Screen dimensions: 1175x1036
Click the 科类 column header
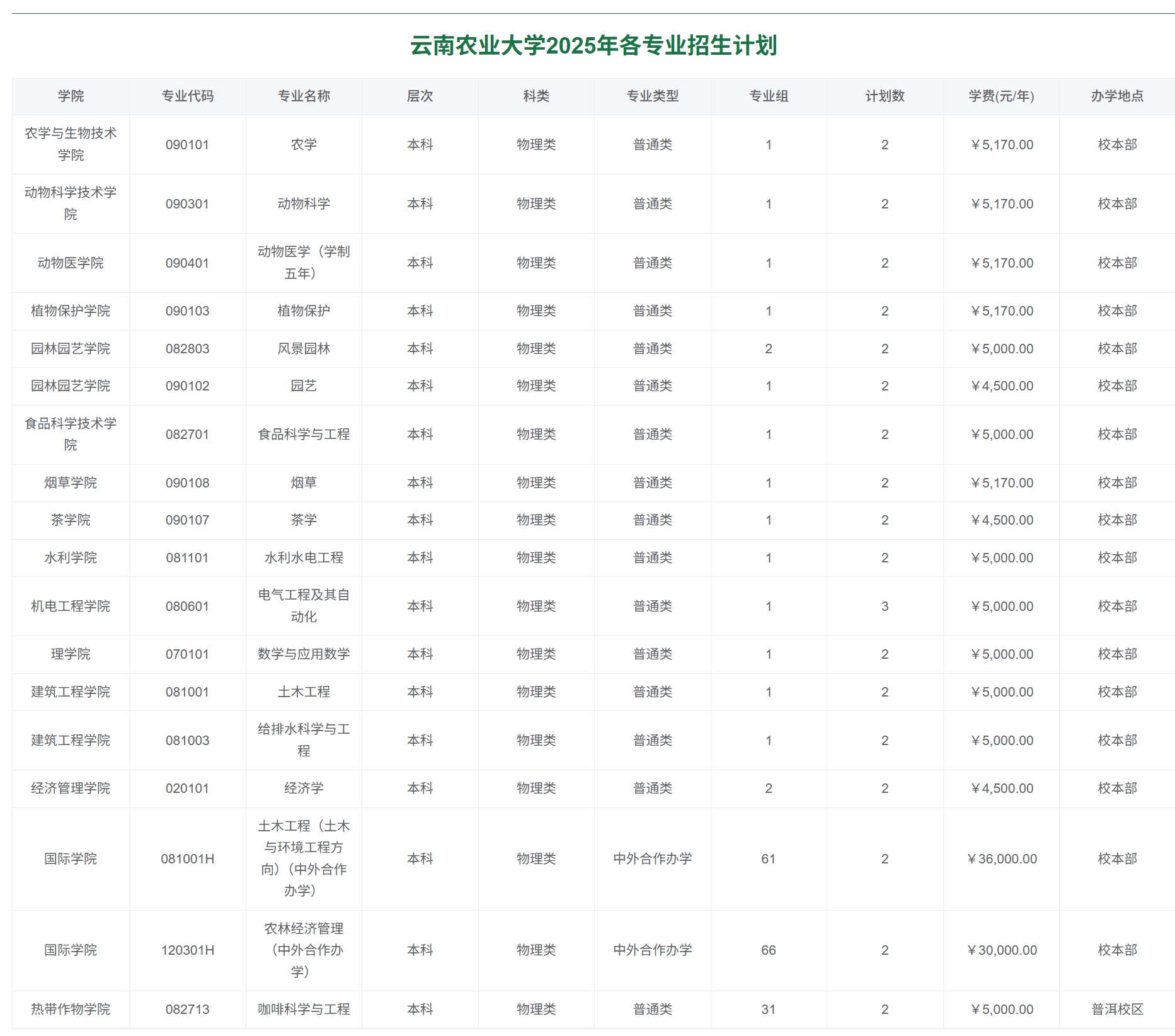tap(536, 96)
